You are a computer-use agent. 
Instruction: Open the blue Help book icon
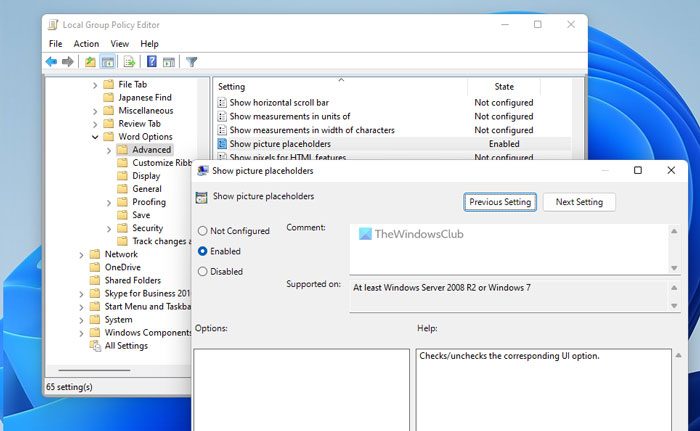(x=152, y=61)
